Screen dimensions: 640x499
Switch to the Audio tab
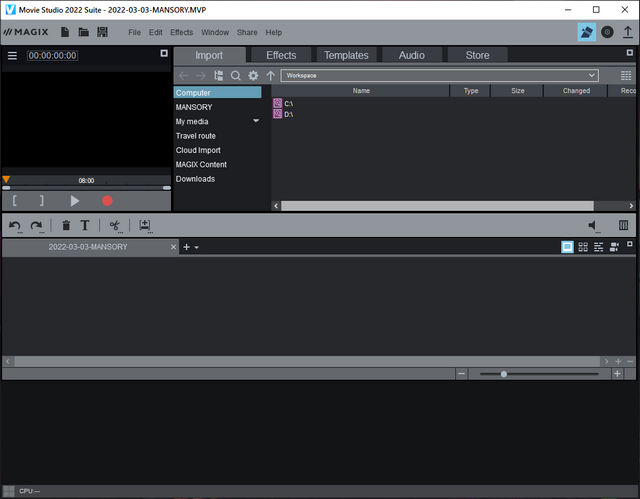[x=412, y=55]
